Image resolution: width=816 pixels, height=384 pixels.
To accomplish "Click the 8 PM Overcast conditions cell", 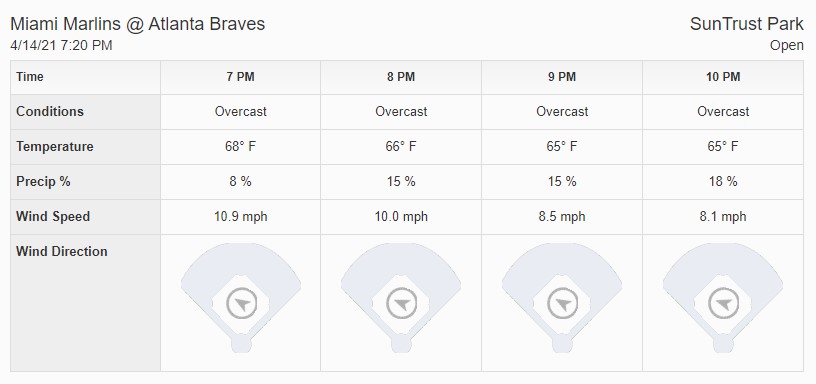I will pos(401,112).
